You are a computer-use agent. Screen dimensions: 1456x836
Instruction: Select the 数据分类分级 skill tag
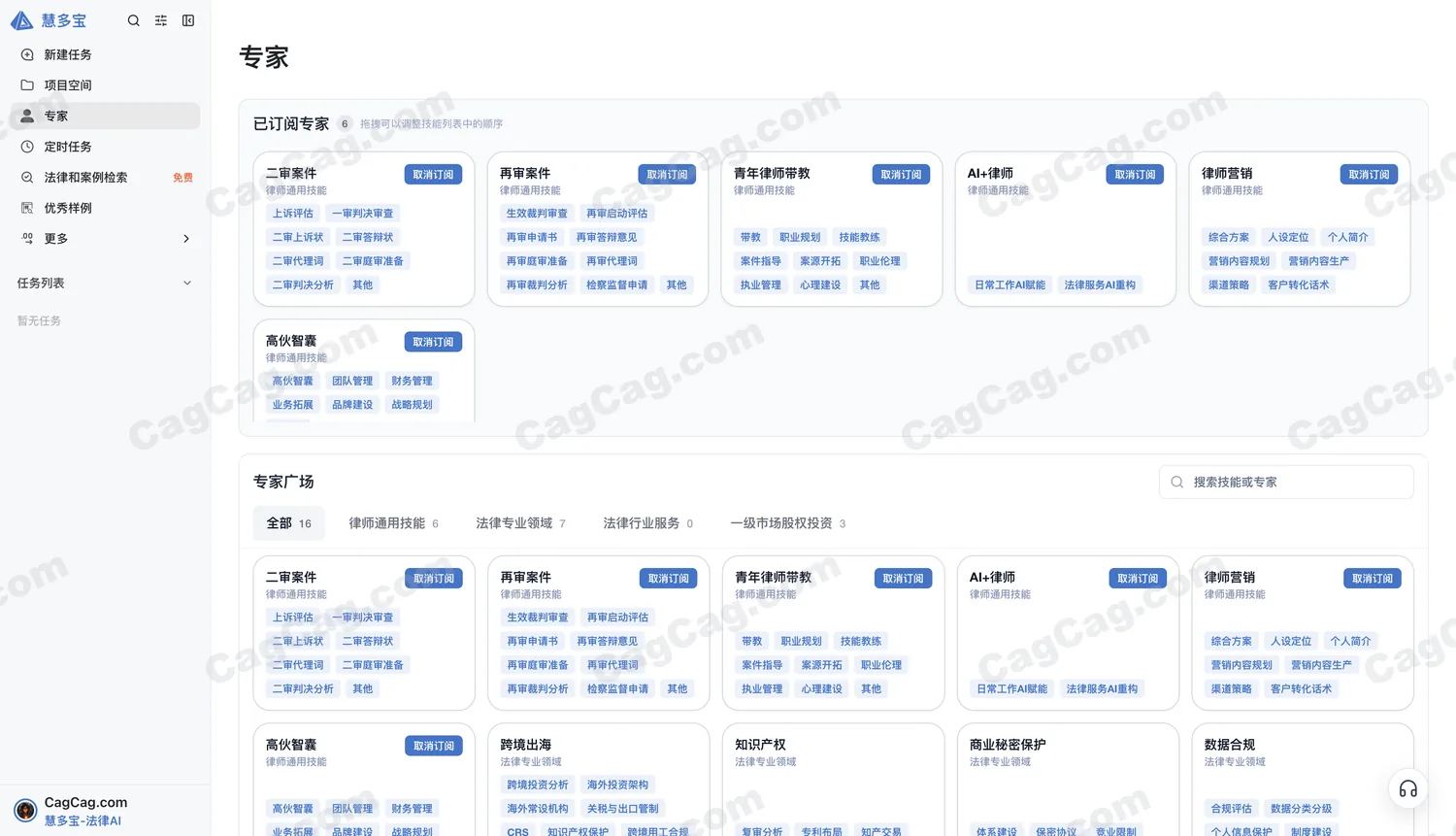pos(1301,809)
